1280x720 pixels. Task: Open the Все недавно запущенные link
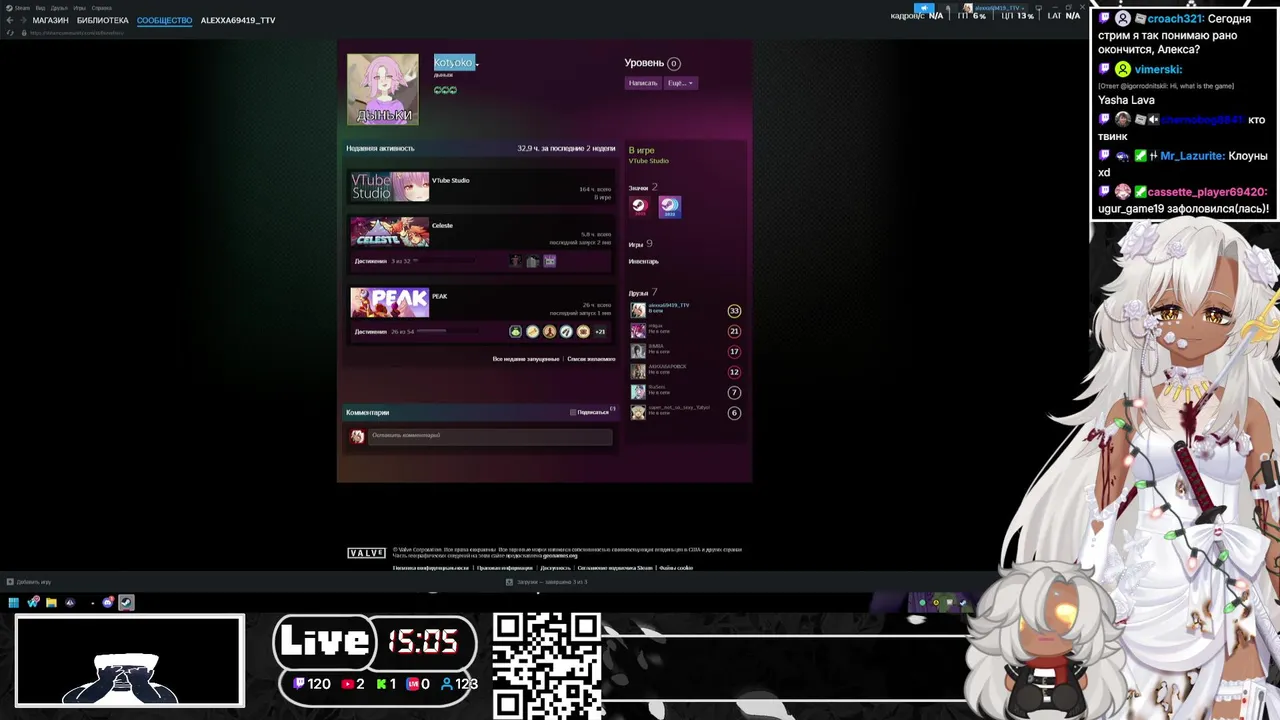tap(526, 358)
